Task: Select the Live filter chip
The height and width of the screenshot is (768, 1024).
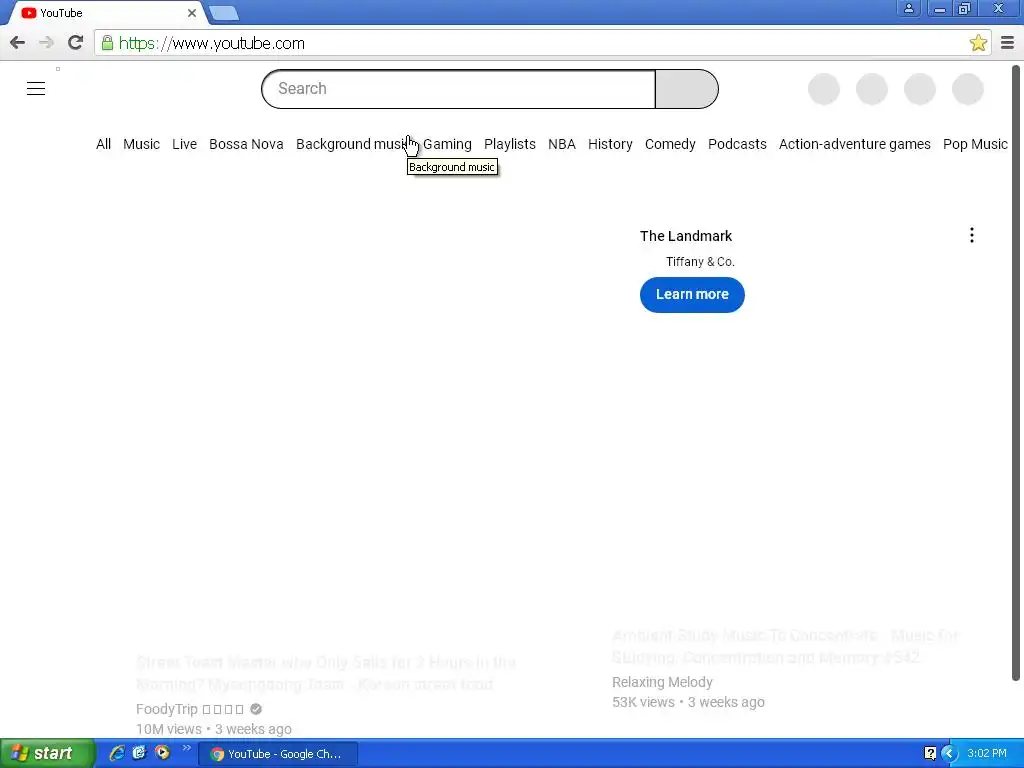Action: click(184, 144)
